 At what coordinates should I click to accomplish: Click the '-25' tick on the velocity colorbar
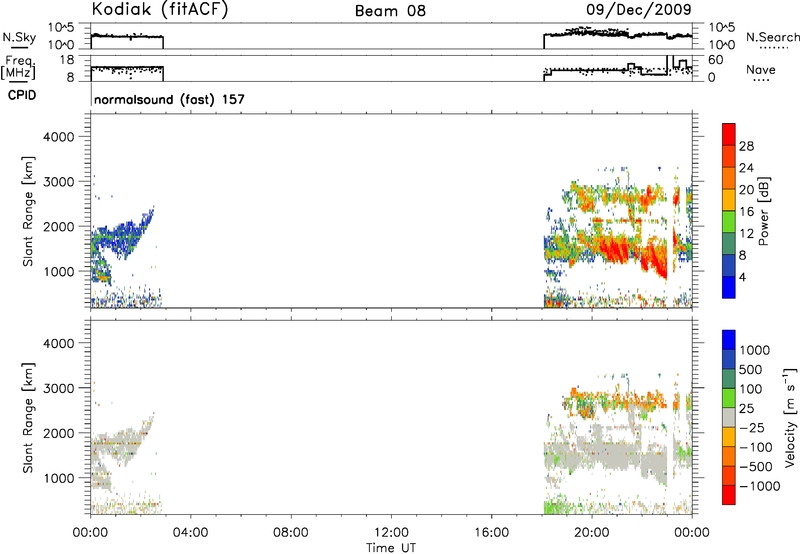(752, 427)
